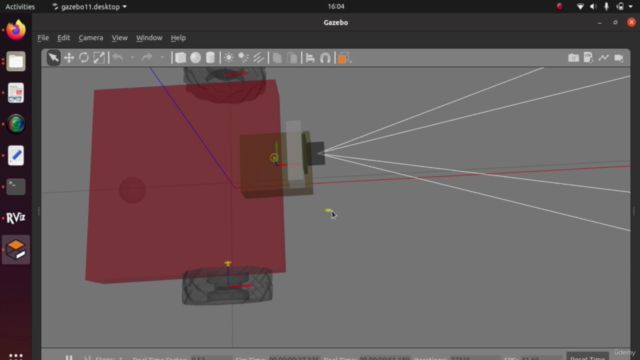
Task: Click the video record icon
Action: tap(619, 58)
